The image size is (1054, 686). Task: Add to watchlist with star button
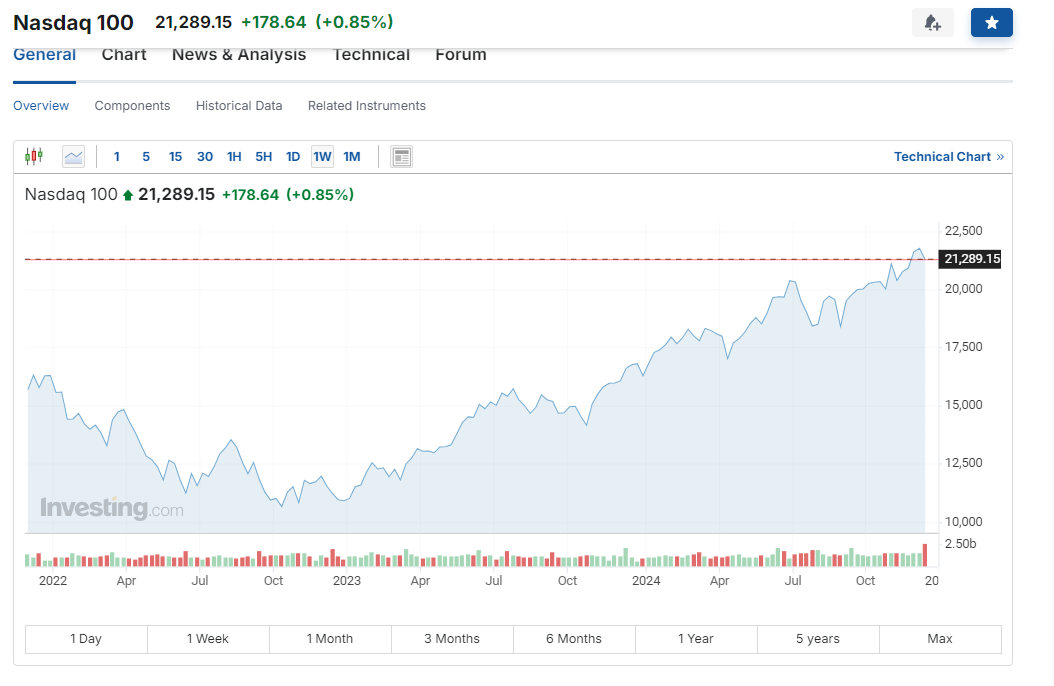(991, 23)
